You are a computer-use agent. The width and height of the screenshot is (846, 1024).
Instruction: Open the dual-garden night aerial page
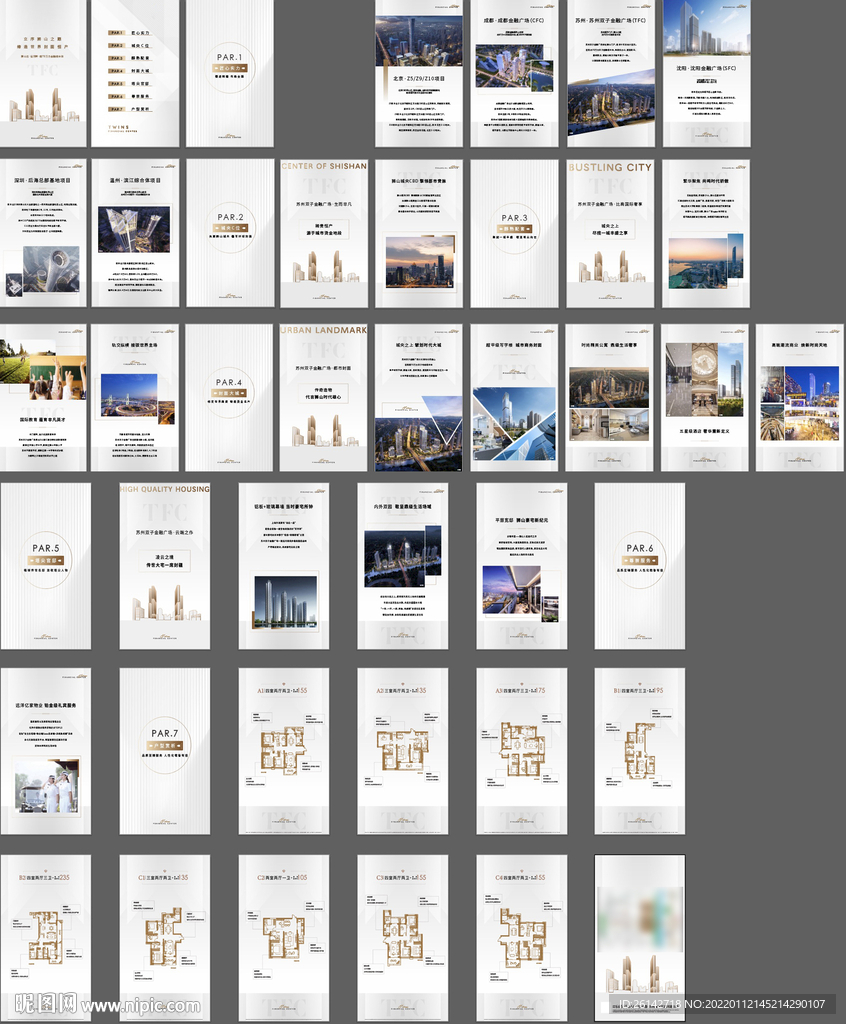click(x=402, y=566)
